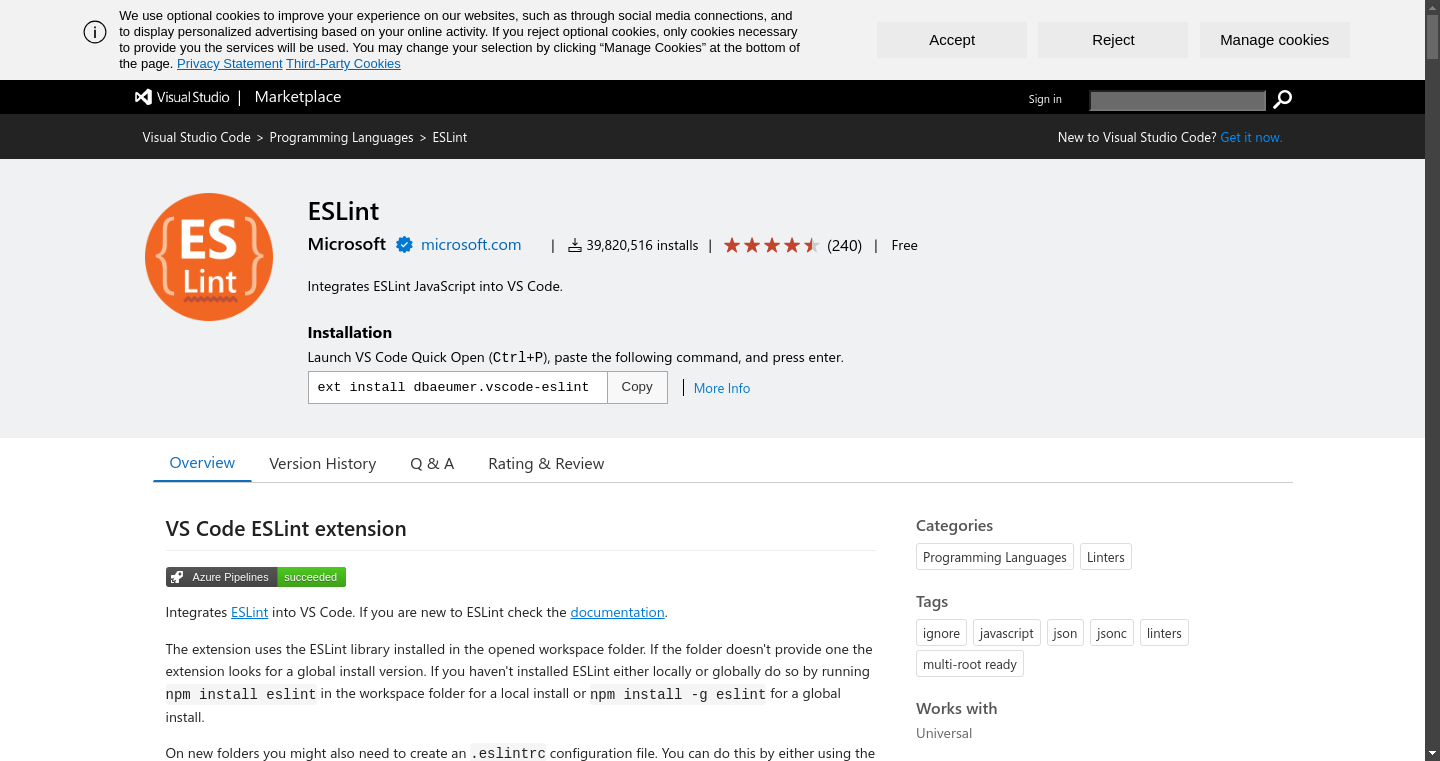Image resolution: width=1440 pixels, height=761 pixels.
Task: Click the scrollbar down arrow
Action: [1432, 753]
